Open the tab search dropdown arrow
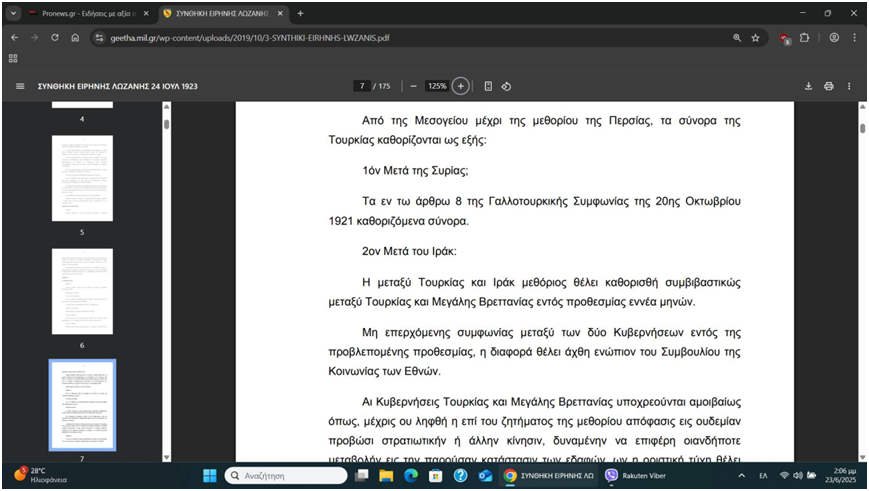Screen dimensions: 869x491 13,13
